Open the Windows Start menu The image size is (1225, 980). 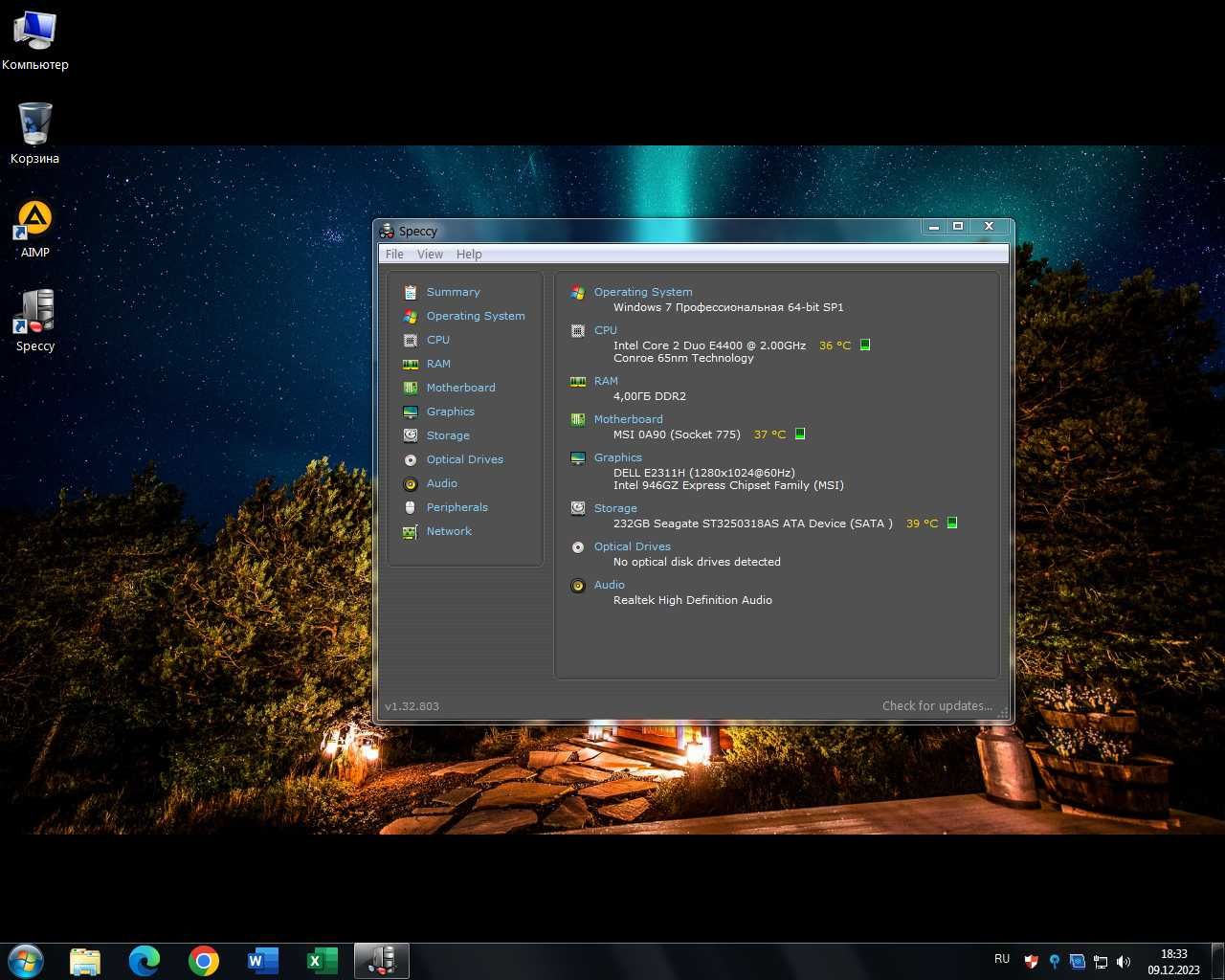pos(26,961)
